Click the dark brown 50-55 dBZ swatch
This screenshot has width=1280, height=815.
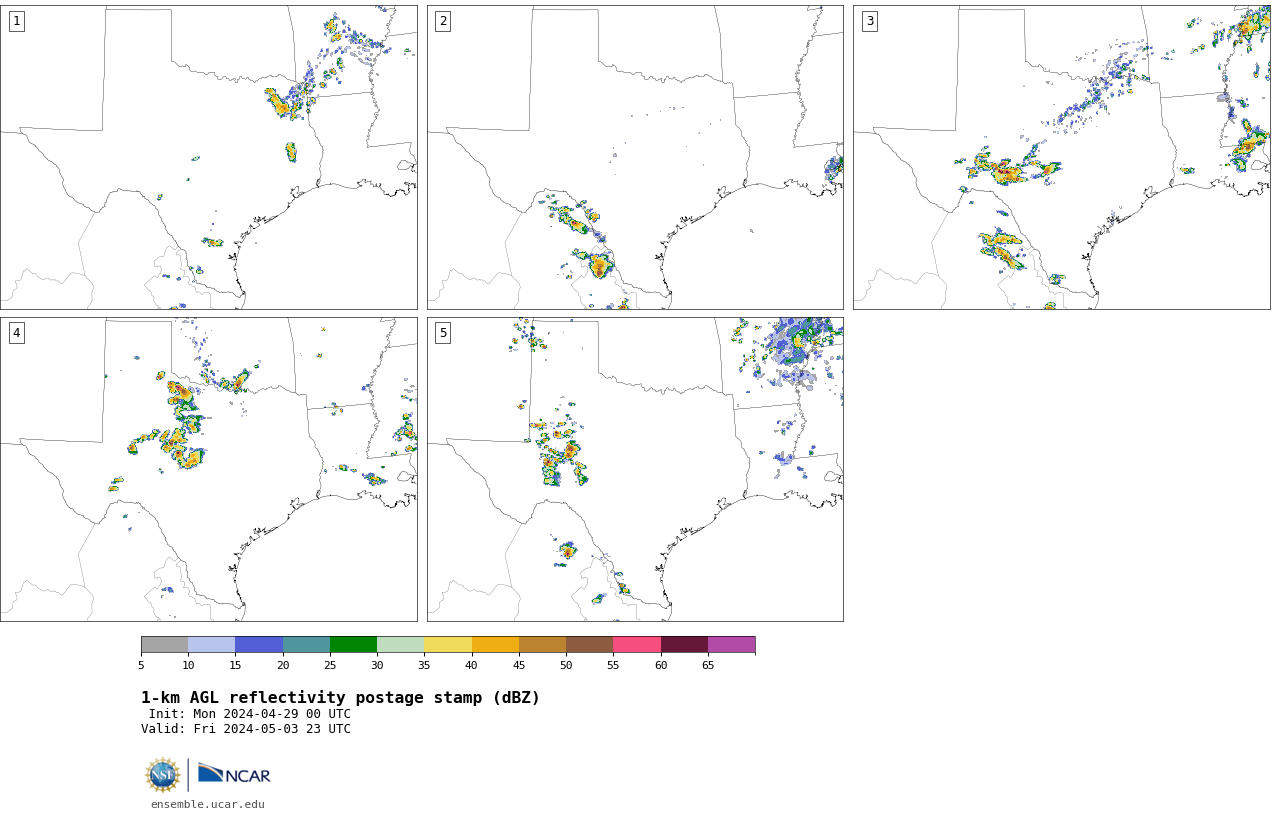(590, 645)
